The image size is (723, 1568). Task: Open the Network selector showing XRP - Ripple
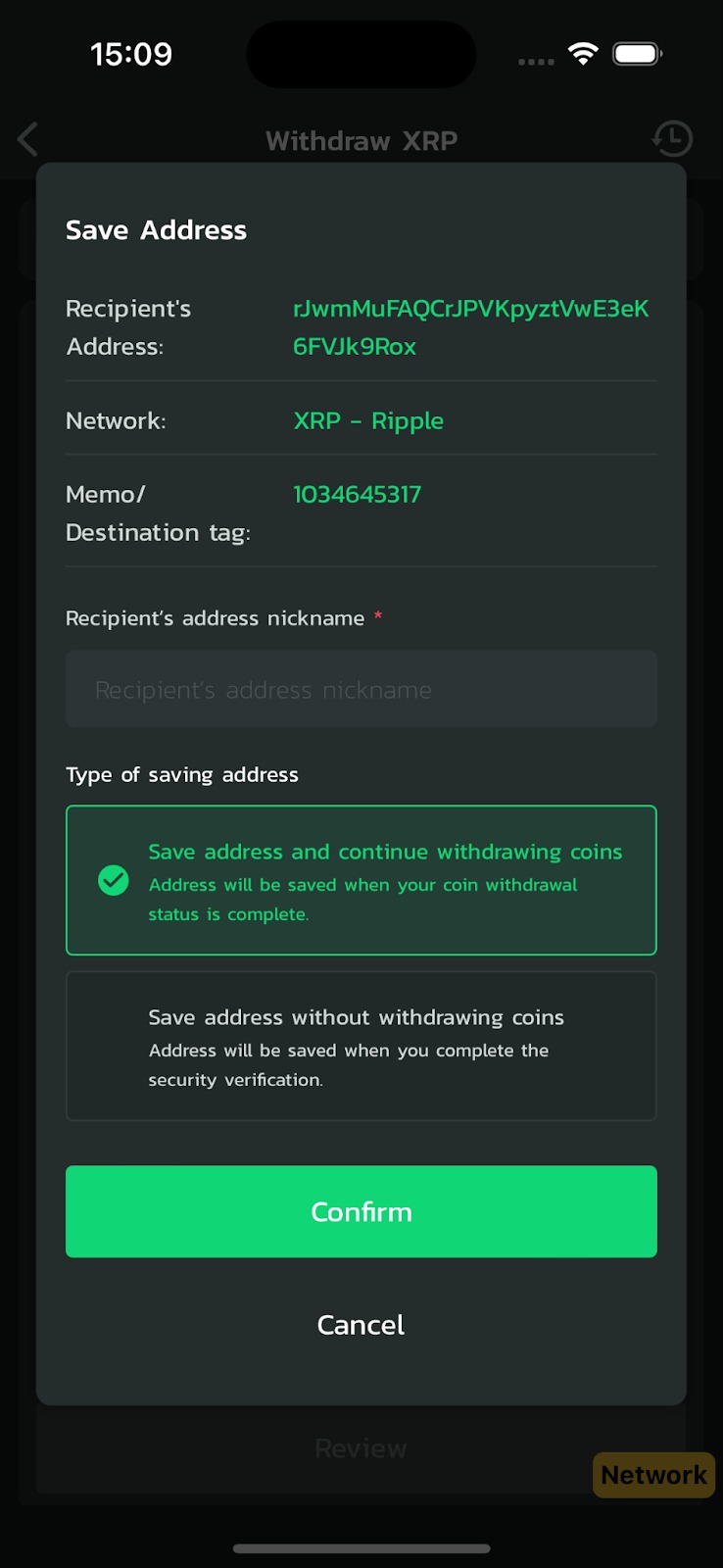(367, 420)
